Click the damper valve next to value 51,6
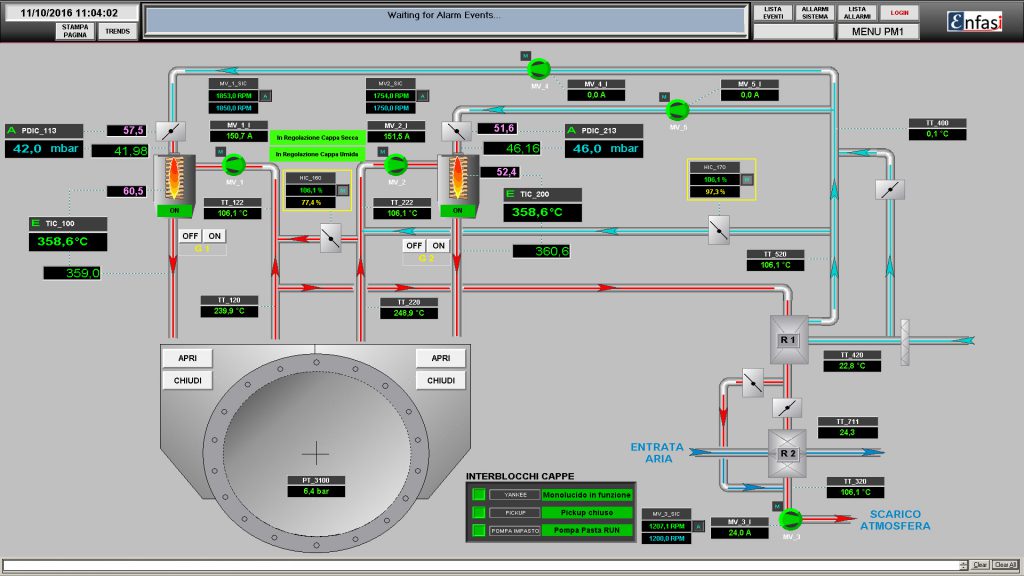Image resolution: width=1024 pixels, height=576 pixels. 456,131
